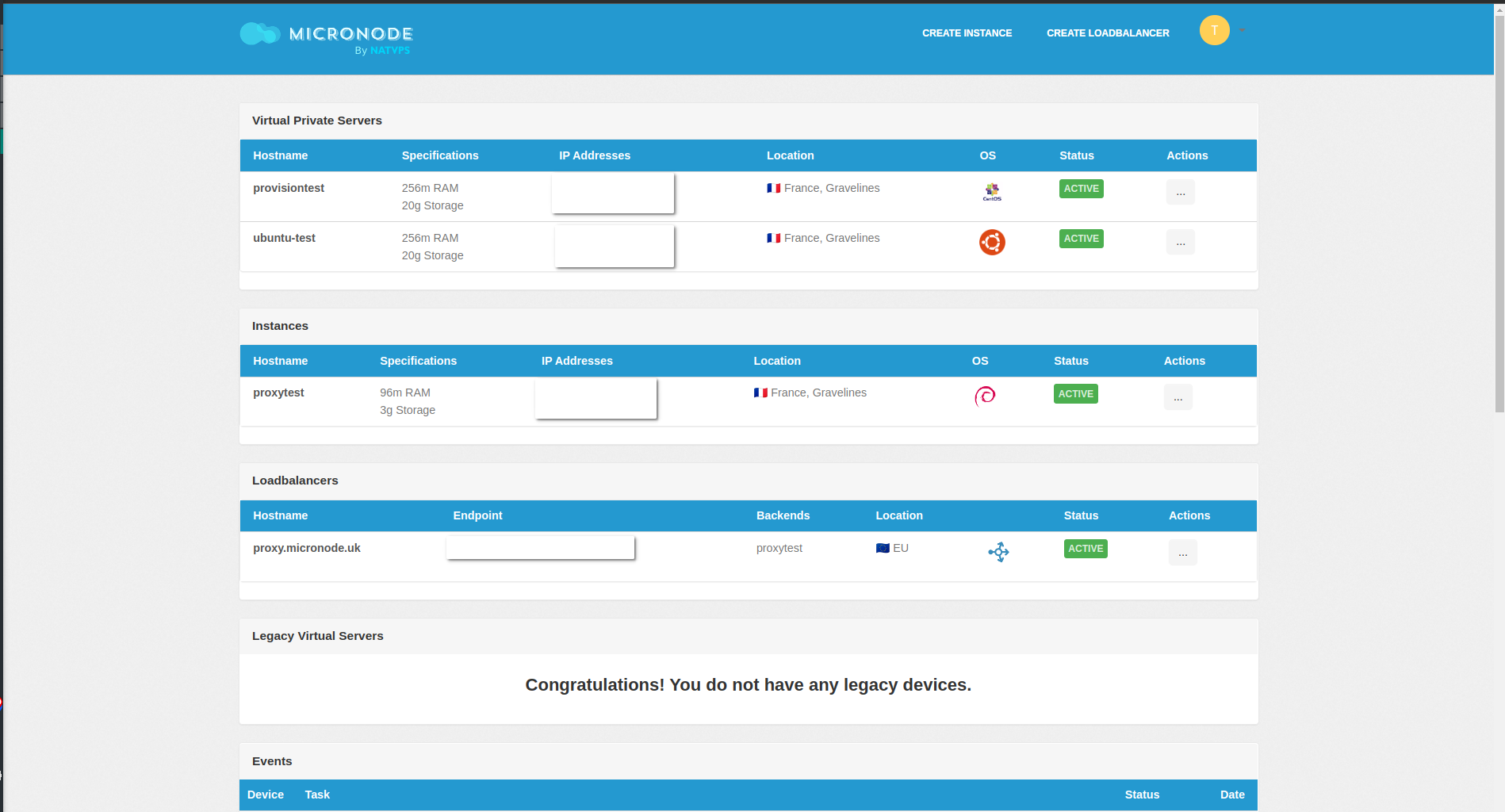Open Create Loadbalancer in the header

point(1108,33)
